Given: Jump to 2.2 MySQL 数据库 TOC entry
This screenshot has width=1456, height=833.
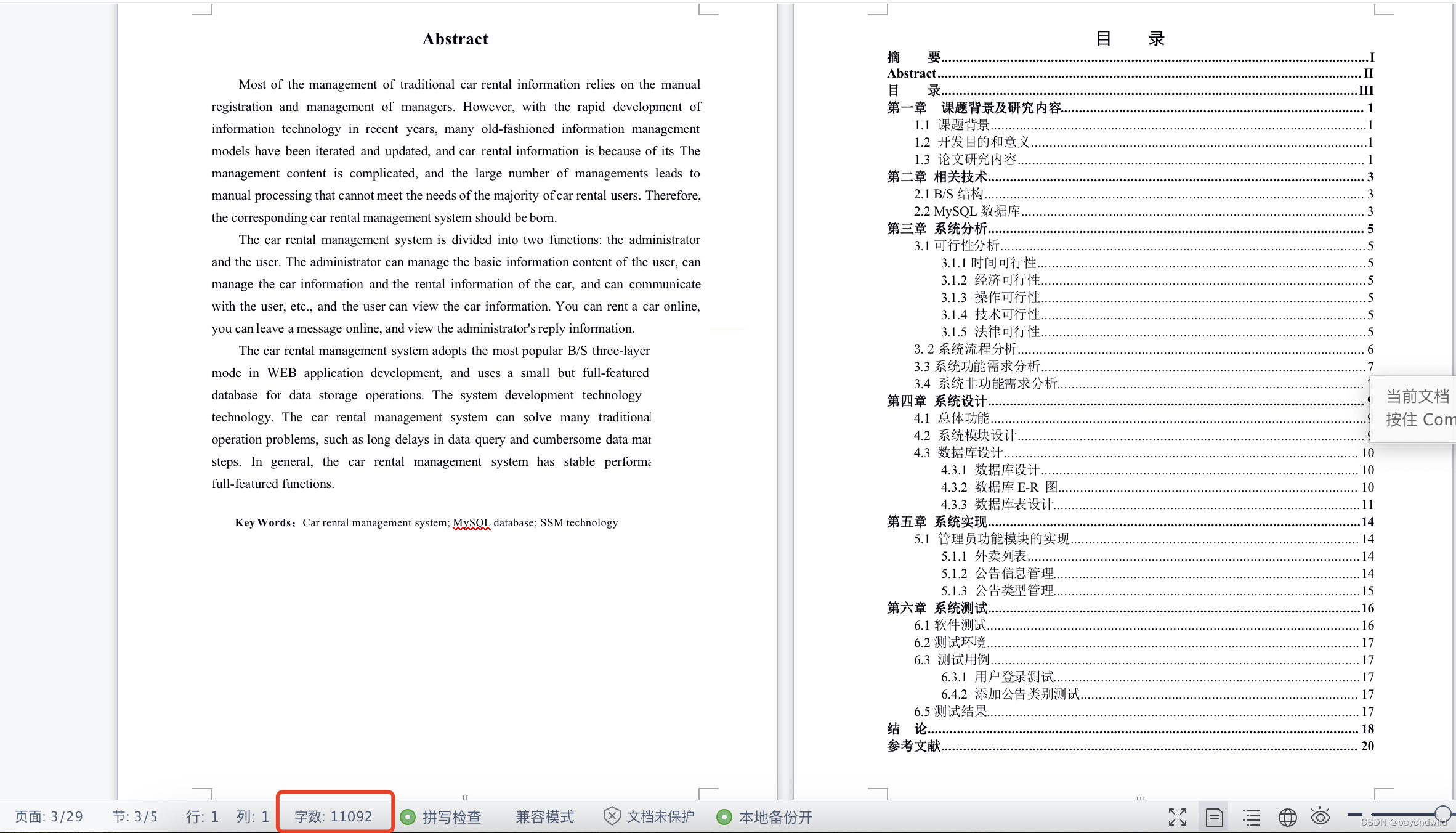Looking at the screenshot, I should pyautogui.click(x=967, y=211).
